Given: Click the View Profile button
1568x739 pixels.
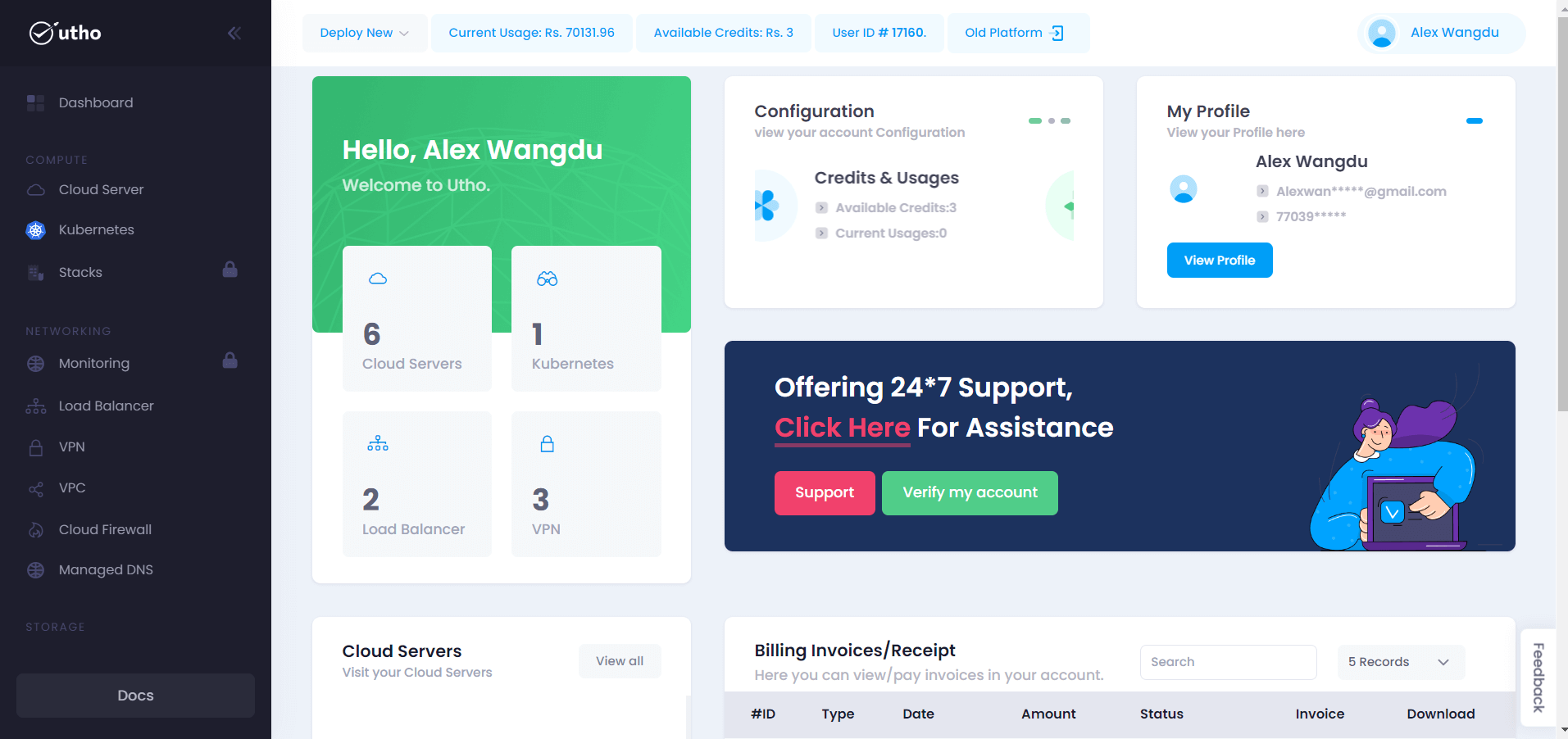Looking at the screenshot, I should 1220,261.
